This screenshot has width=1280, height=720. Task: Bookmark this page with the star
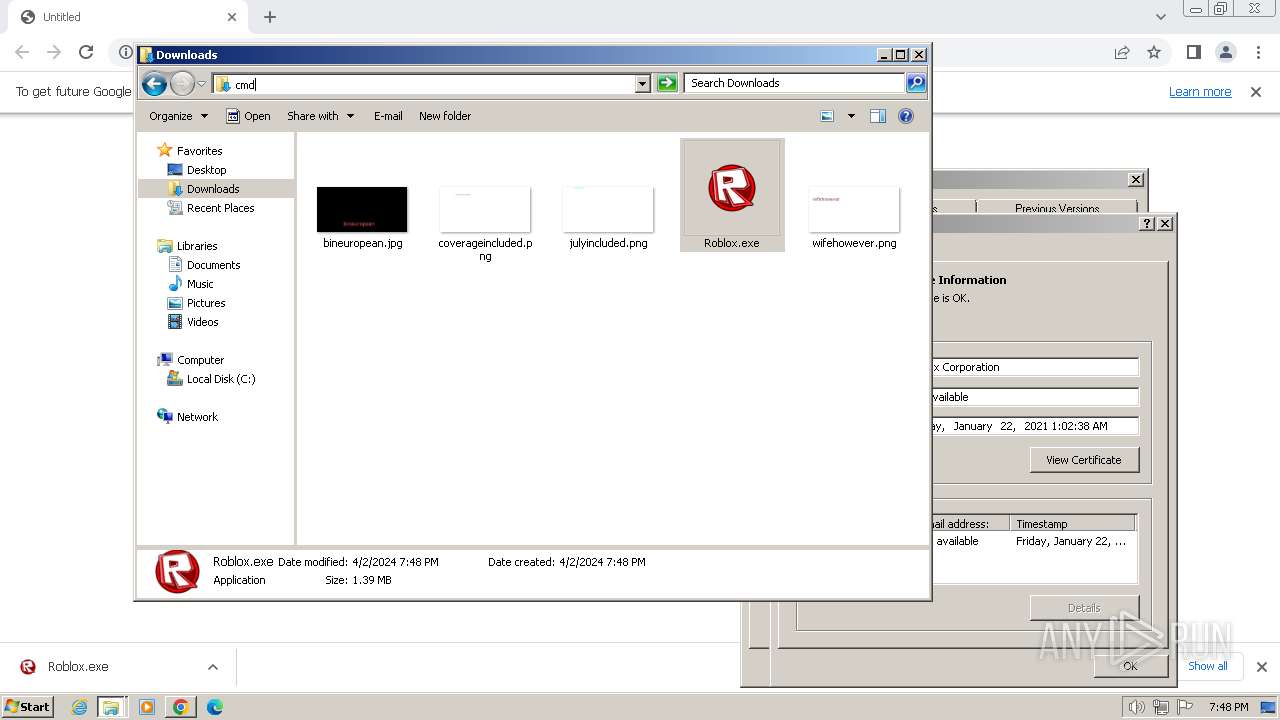1154,52
